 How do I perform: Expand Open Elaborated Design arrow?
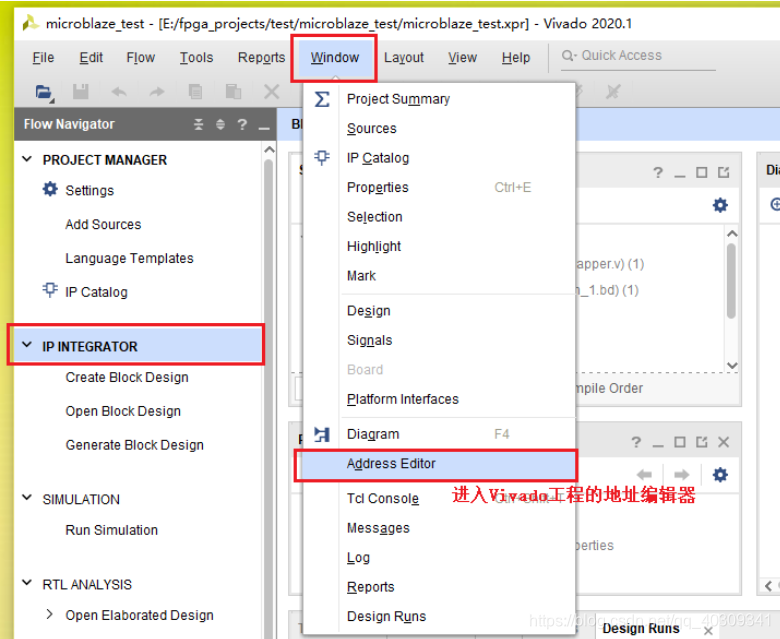[49, 615]
